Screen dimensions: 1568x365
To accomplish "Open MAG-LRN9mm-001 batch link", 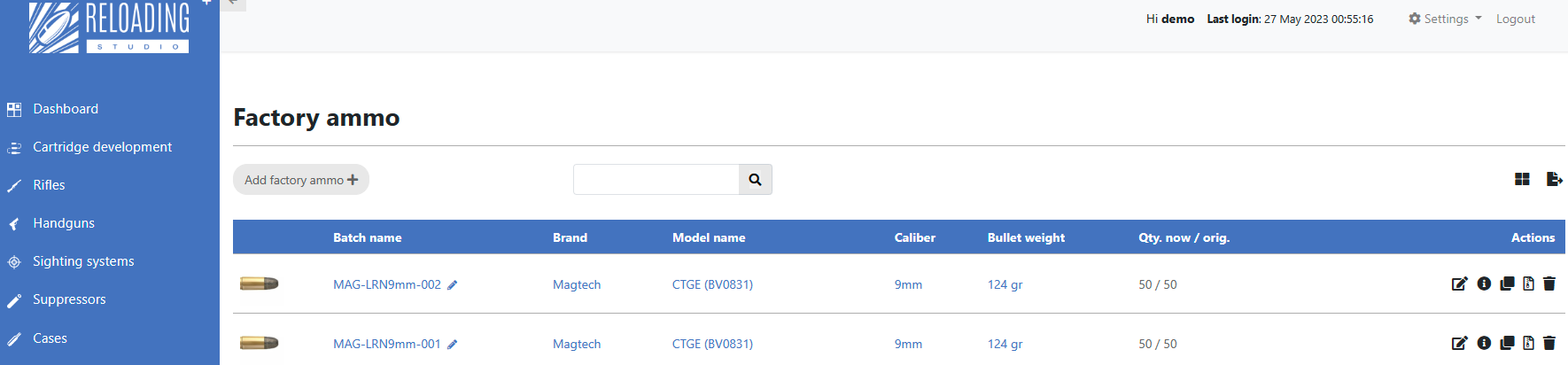I will [386, 344].
